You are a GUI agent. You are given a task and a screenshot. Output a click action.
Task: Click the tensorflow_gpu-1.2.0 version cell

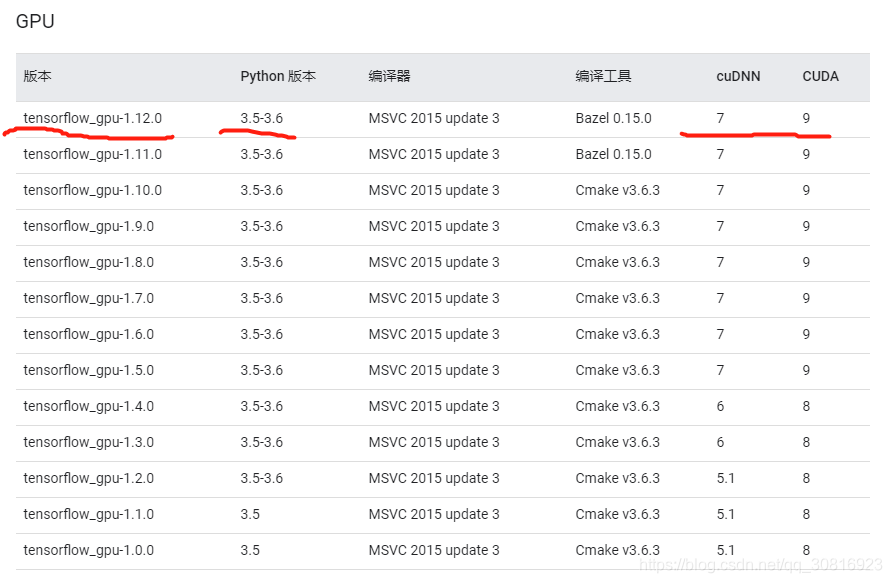coord(89,478)
